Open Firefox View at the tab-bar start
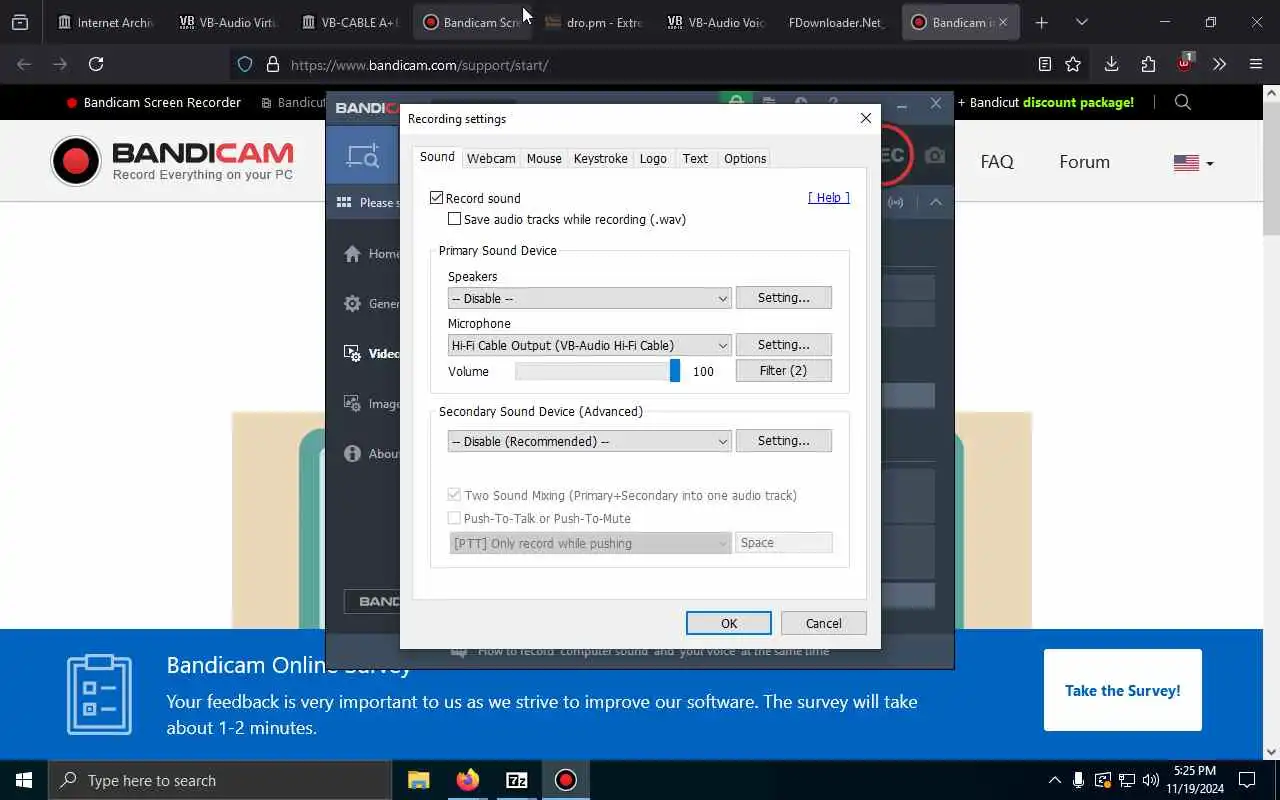This screenshot has width=1280, height=800. (x=19, y=22)
